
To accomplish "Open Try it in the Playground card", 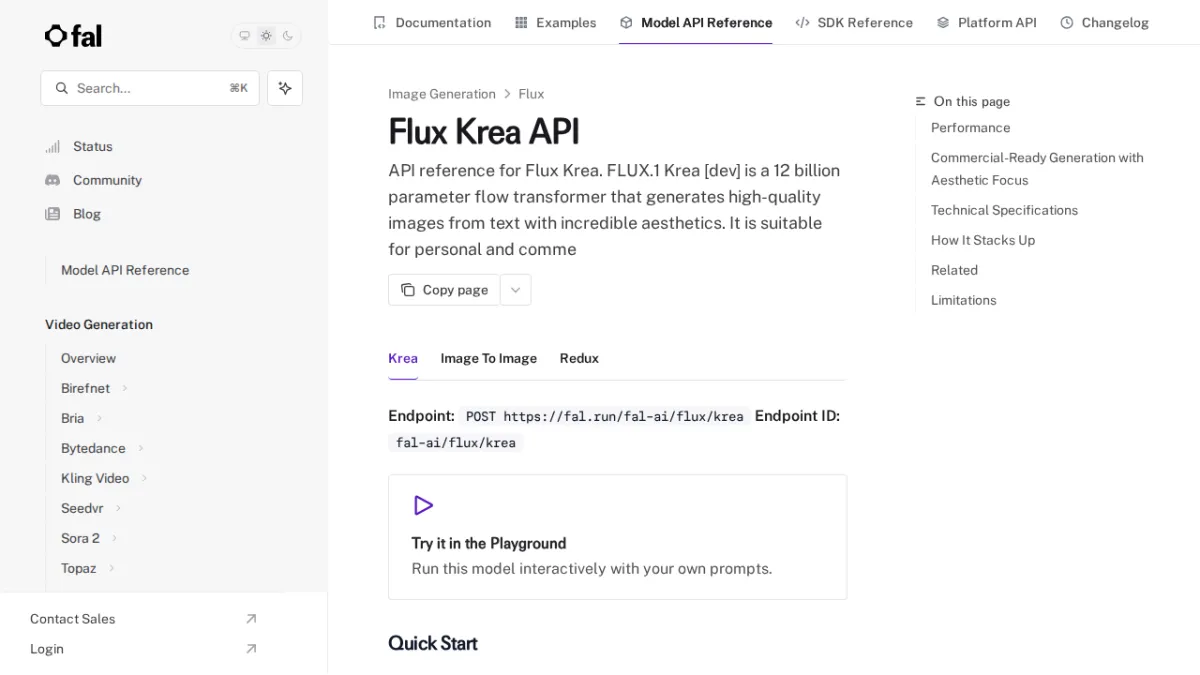I will point(617,537).
